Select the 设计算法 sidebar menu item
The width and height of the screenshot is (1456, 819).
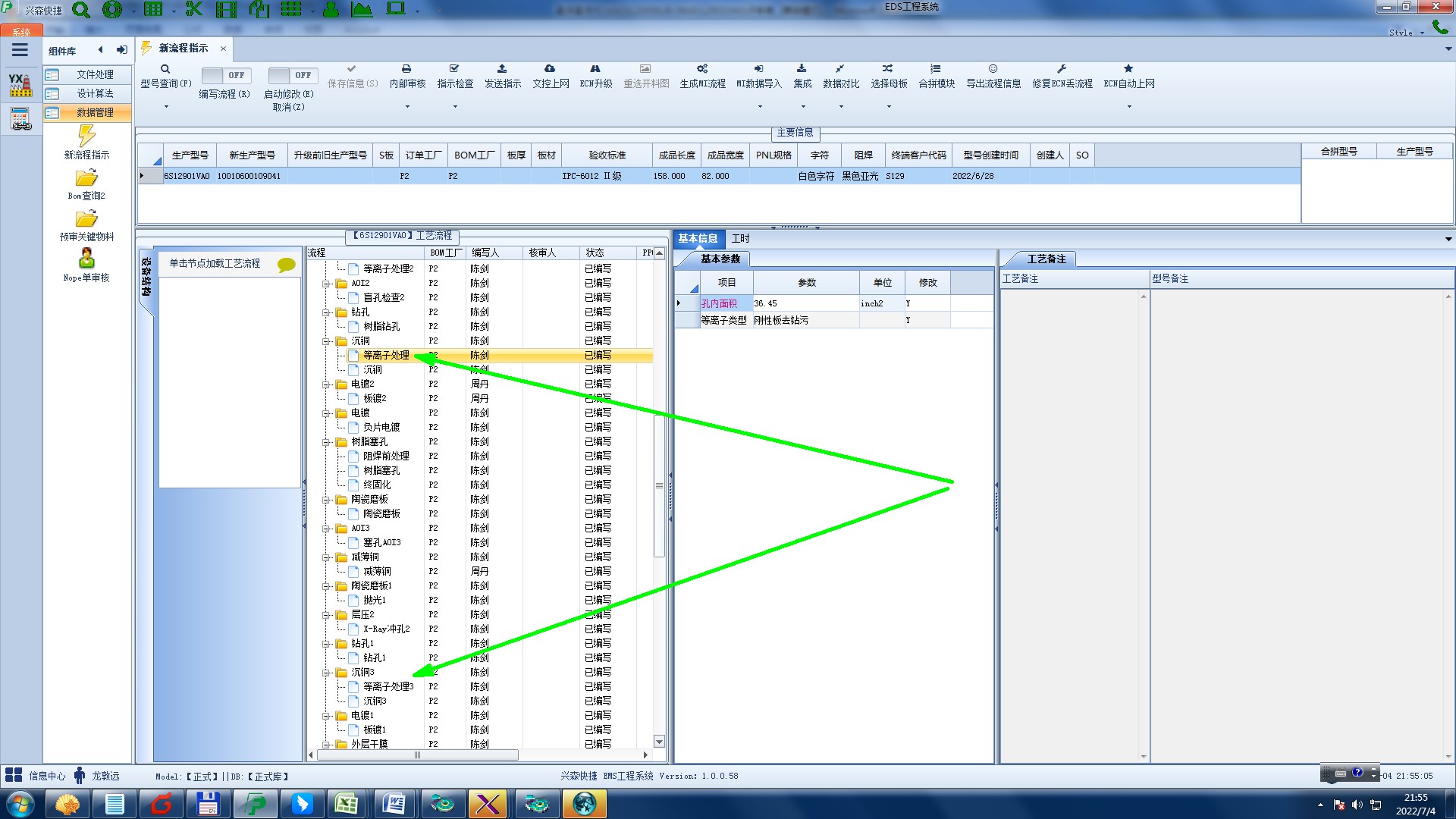[x=95, y=93]
